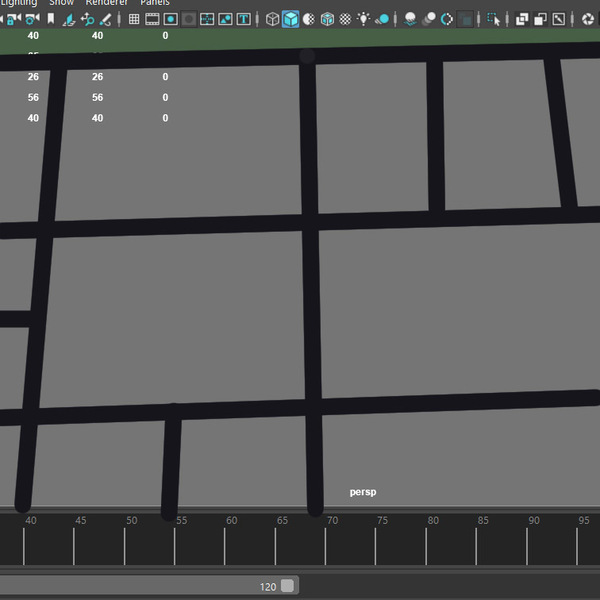Toggle the Resolution Gate icon

pos(171,19)
